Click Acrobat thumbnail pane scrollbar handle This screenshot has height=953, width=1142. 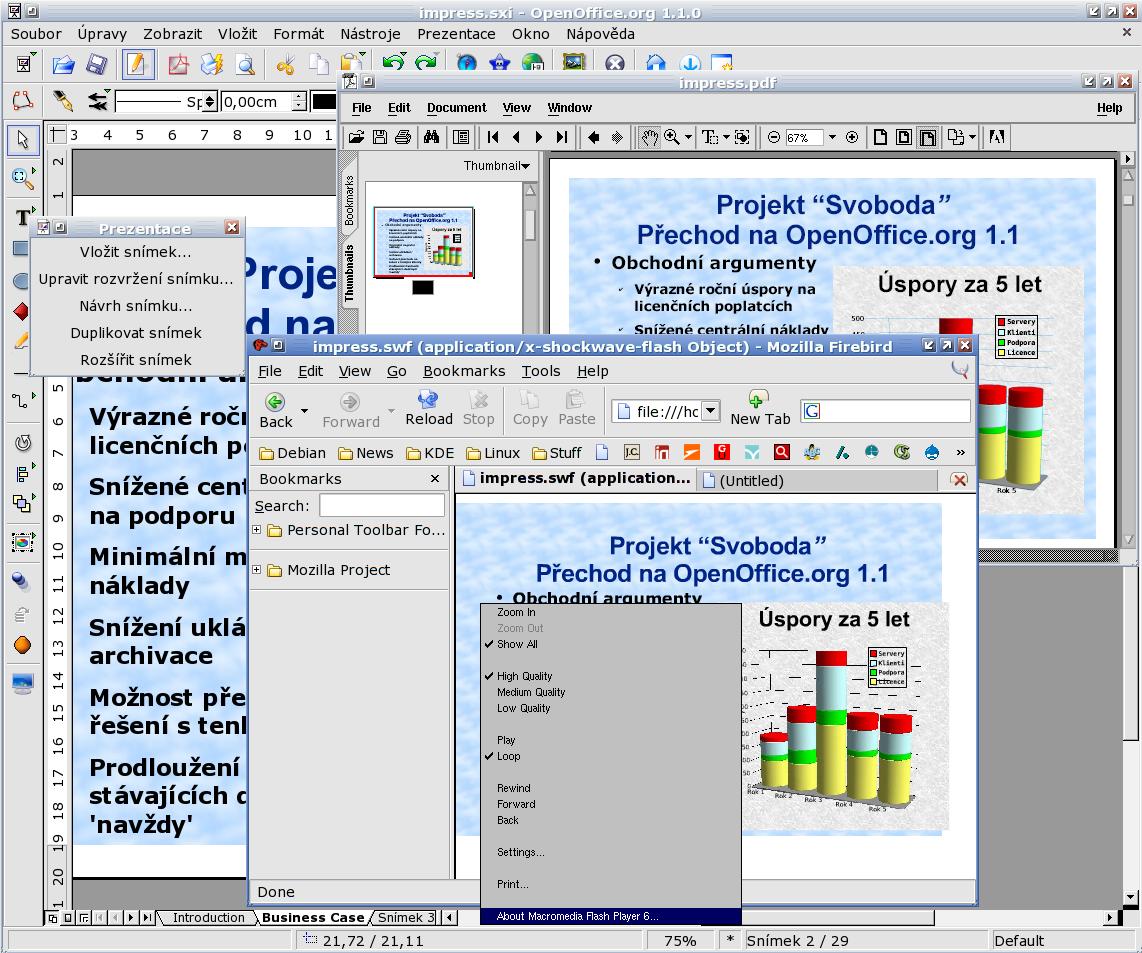[529, 224]
